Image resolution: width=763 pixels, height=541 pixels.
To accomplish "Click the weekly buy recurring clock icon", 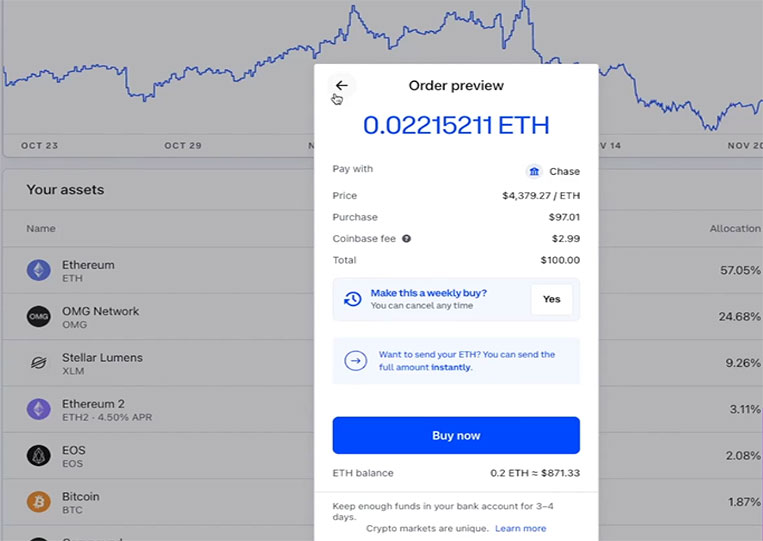I will (x=352, y=299).
